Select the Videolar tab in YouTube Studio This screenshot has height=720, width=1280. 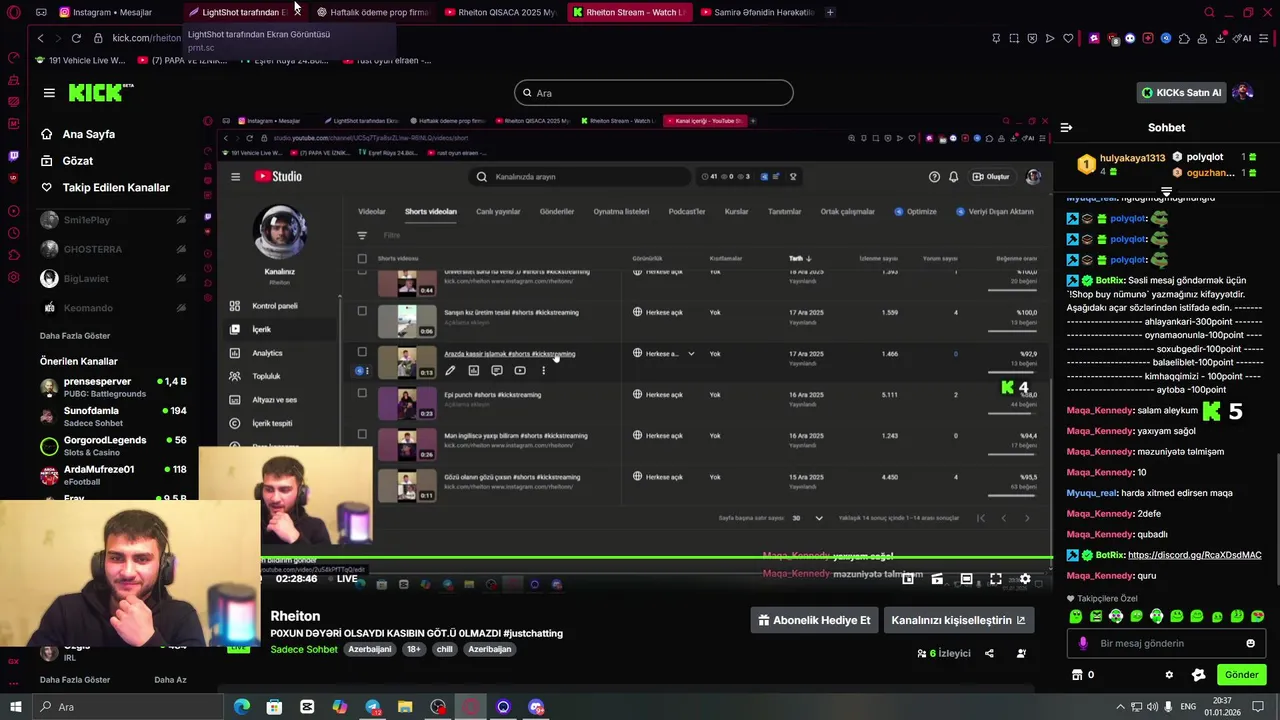[371, 211]
